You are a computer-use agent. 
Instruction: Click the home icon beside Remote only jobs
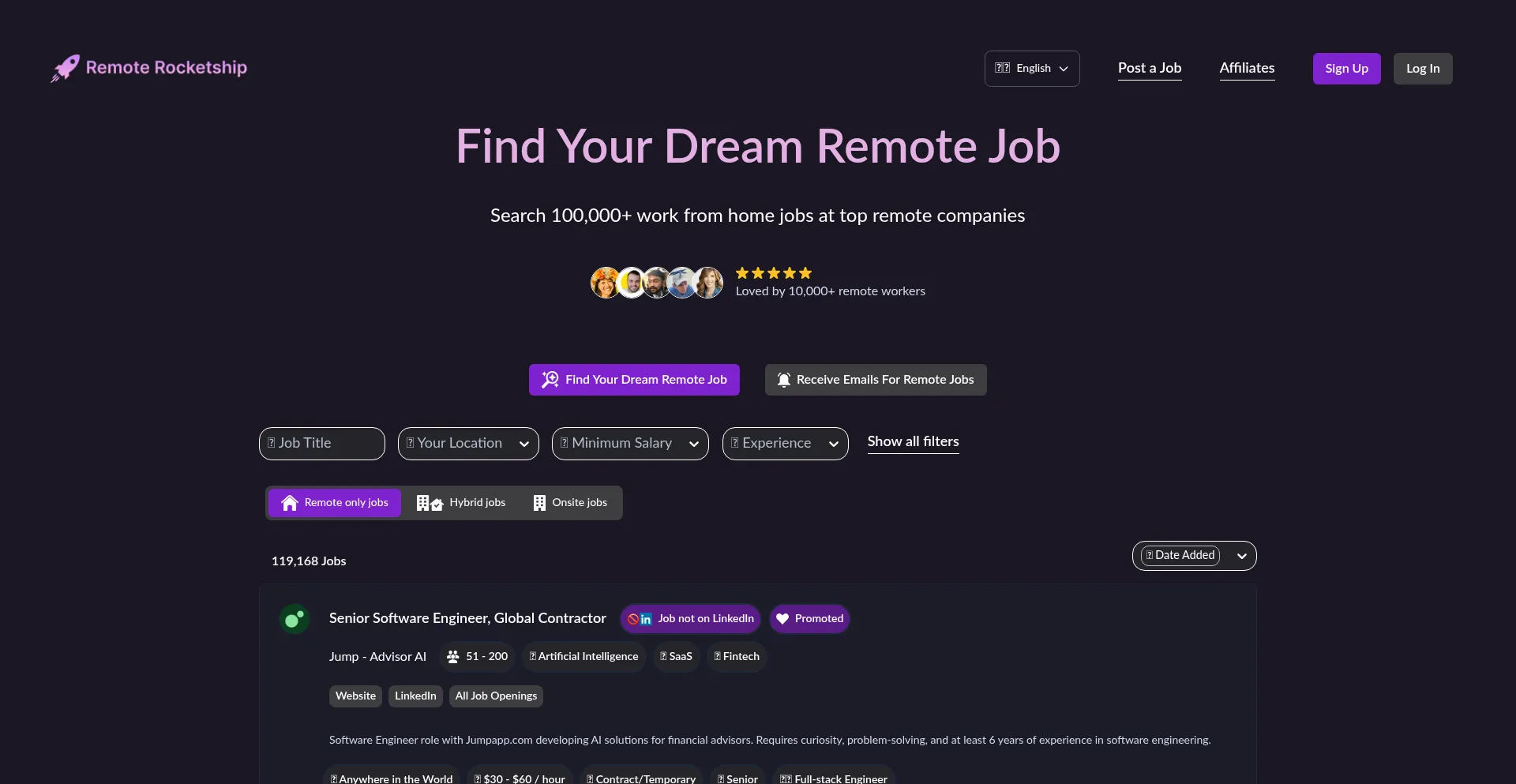pyautogui.click(x=289, y=503)
